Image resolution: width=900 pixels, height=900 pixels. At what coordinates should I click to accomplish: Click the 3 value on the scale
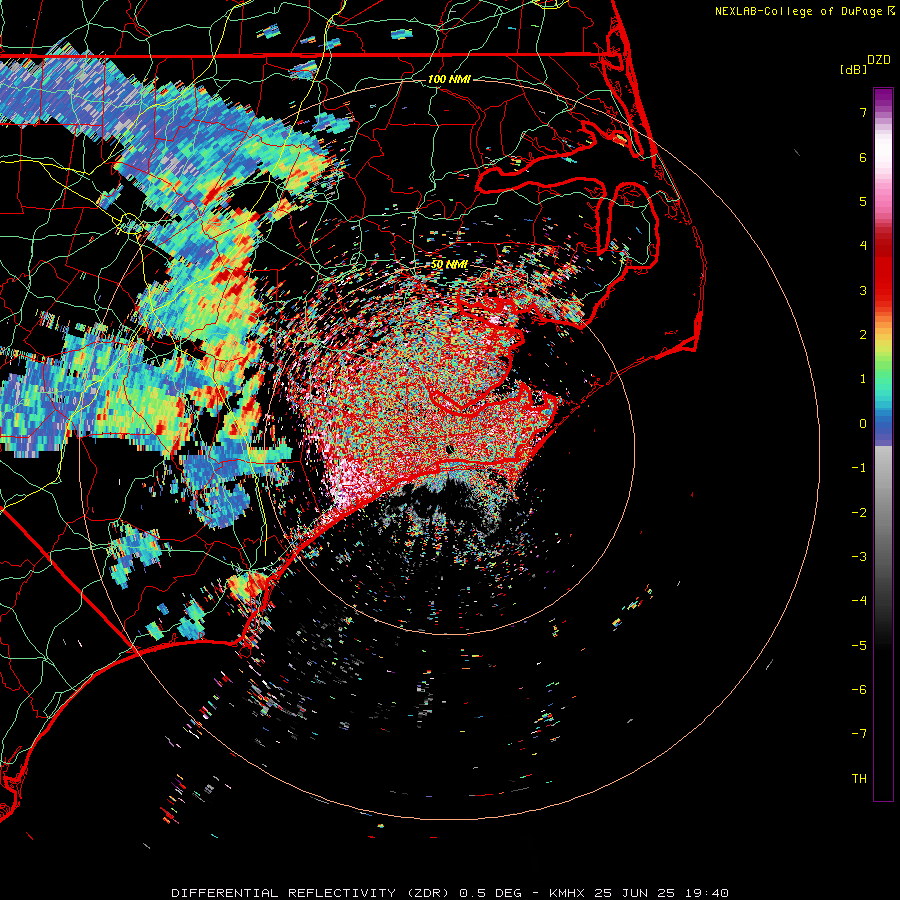(x=863, y=290)
